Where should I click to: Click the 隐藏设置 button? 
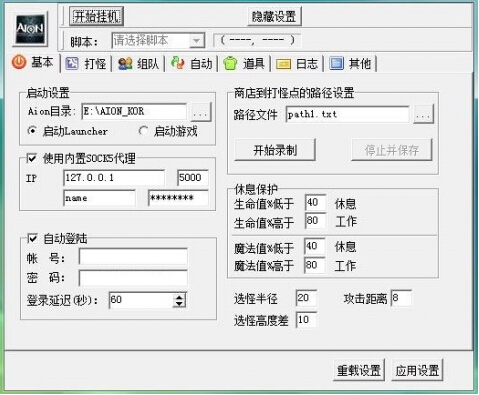[x=274, y=16]
